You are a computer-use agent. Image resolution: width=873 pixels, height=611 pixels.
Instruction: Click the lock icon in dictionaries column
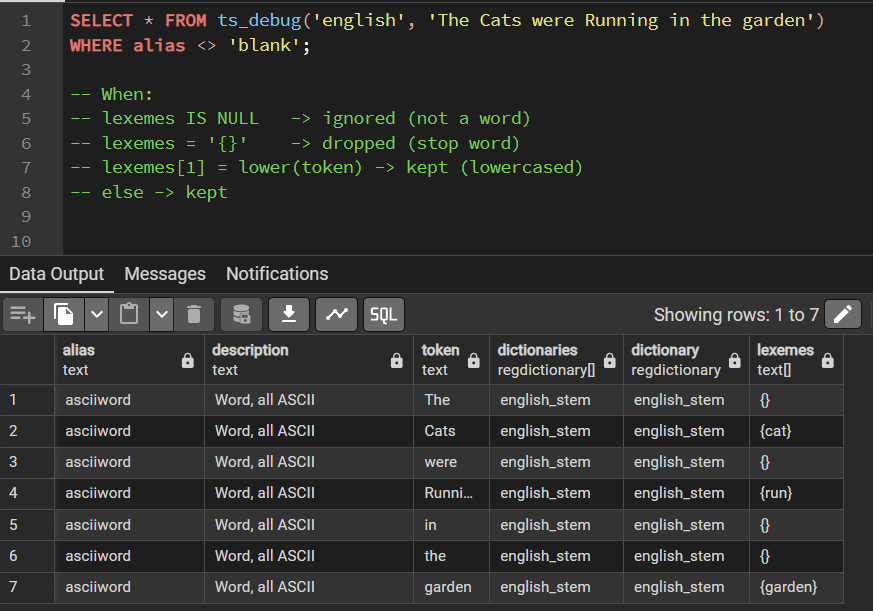(x=610, y=361)
